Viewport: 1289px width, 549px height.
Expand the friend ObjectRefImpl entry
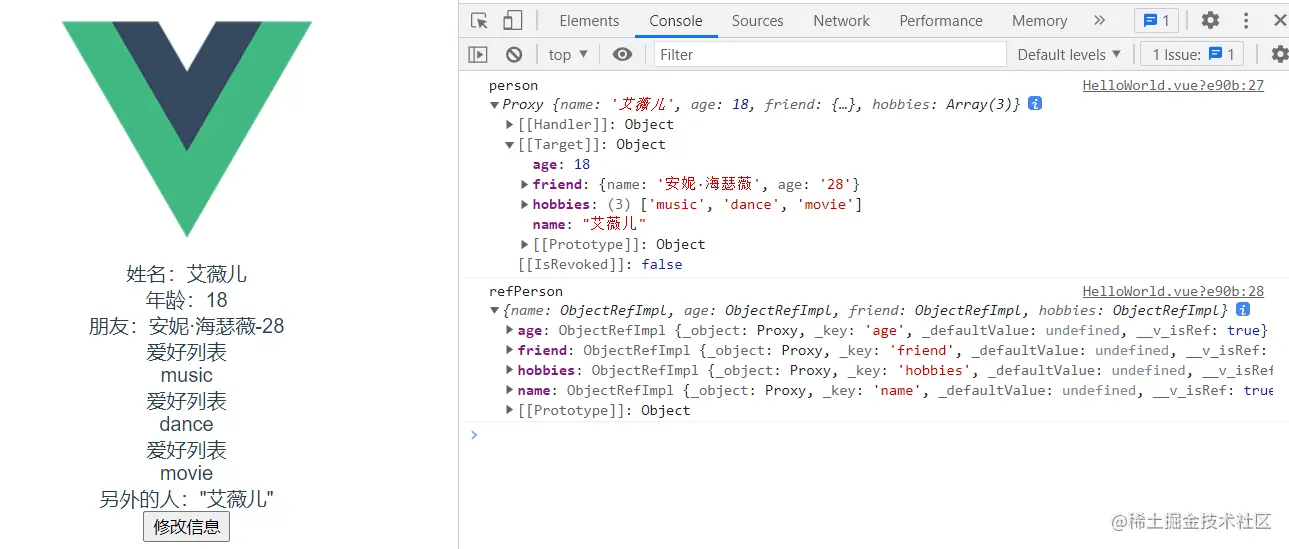(510, 350)
